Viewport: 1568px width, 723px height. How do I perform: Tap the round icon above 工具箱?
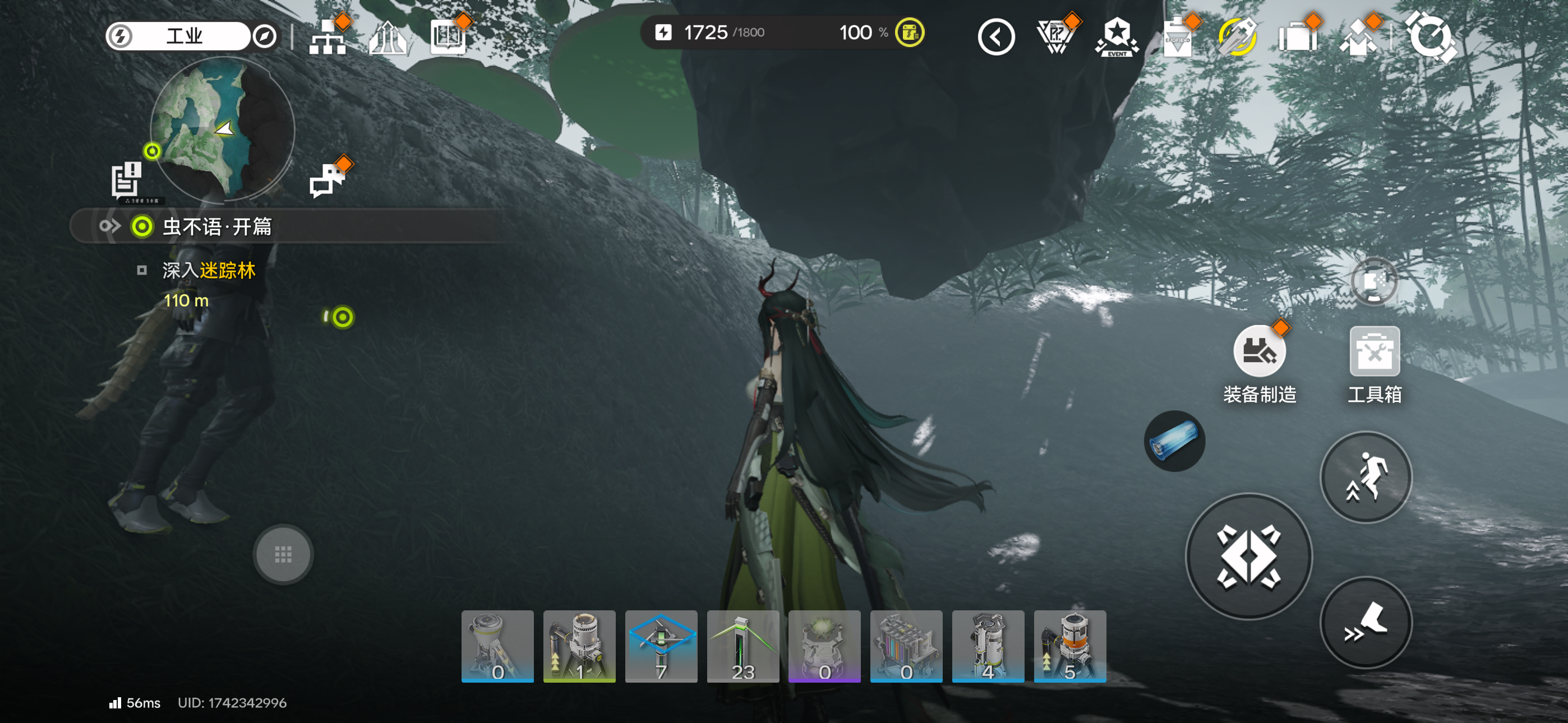[1374, 281]
